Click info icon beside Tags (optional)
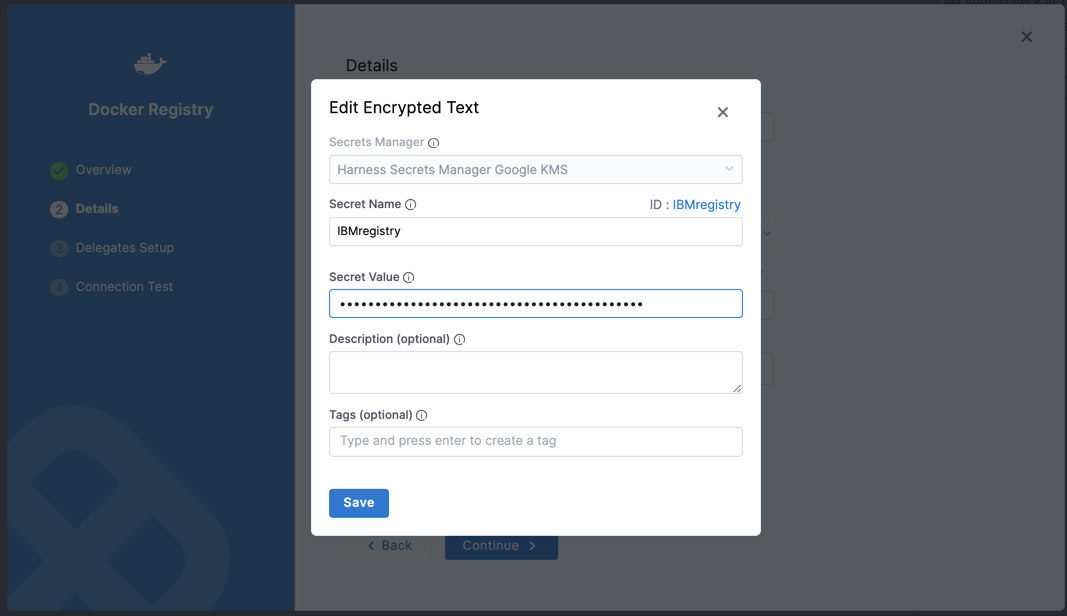This screenshot has height=616, width=1067. (421, 416)
